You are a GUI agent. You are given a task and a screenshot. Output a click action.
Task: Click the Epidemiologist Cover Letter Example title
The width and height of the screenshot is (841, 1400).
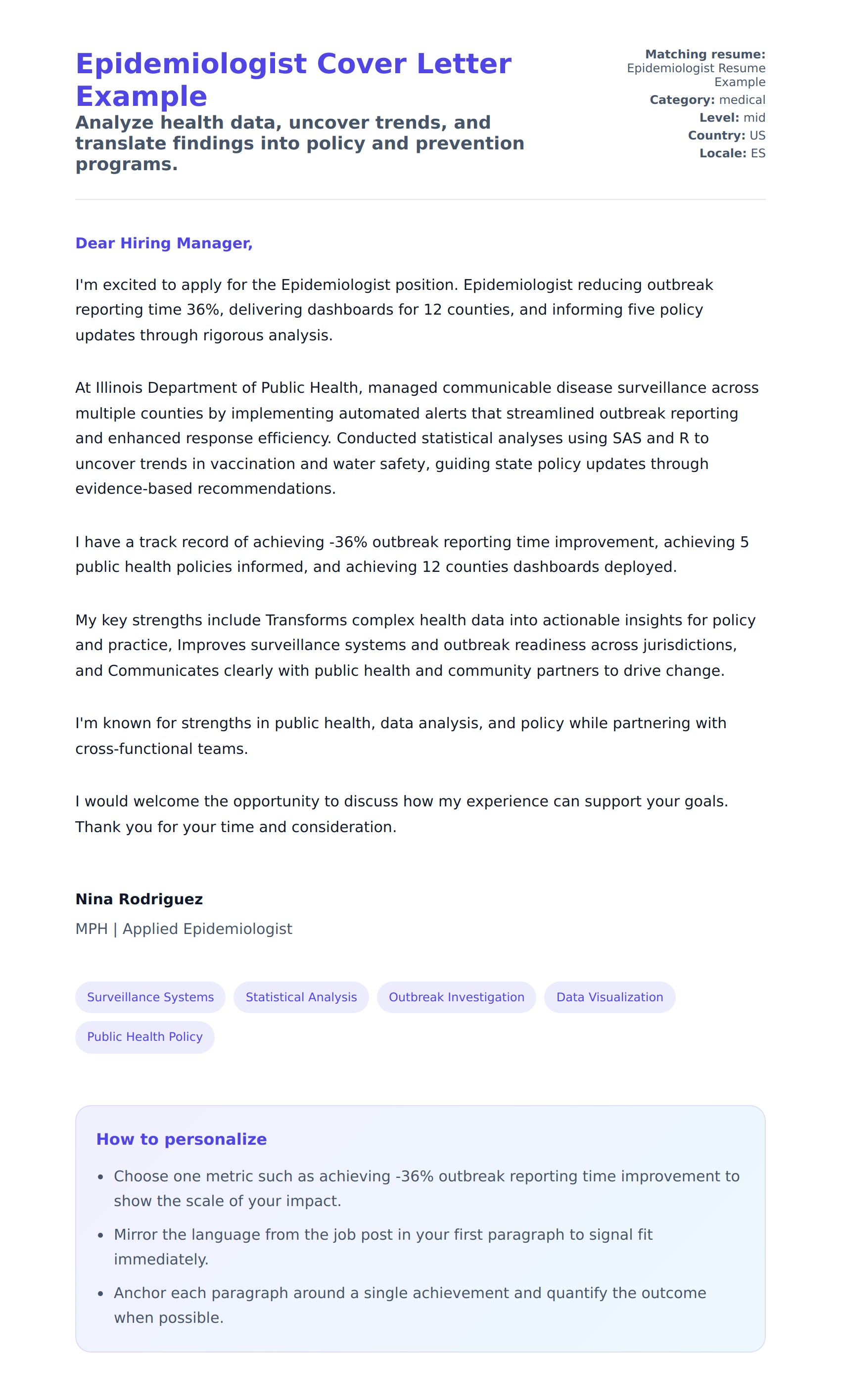(x=293, y=79)
